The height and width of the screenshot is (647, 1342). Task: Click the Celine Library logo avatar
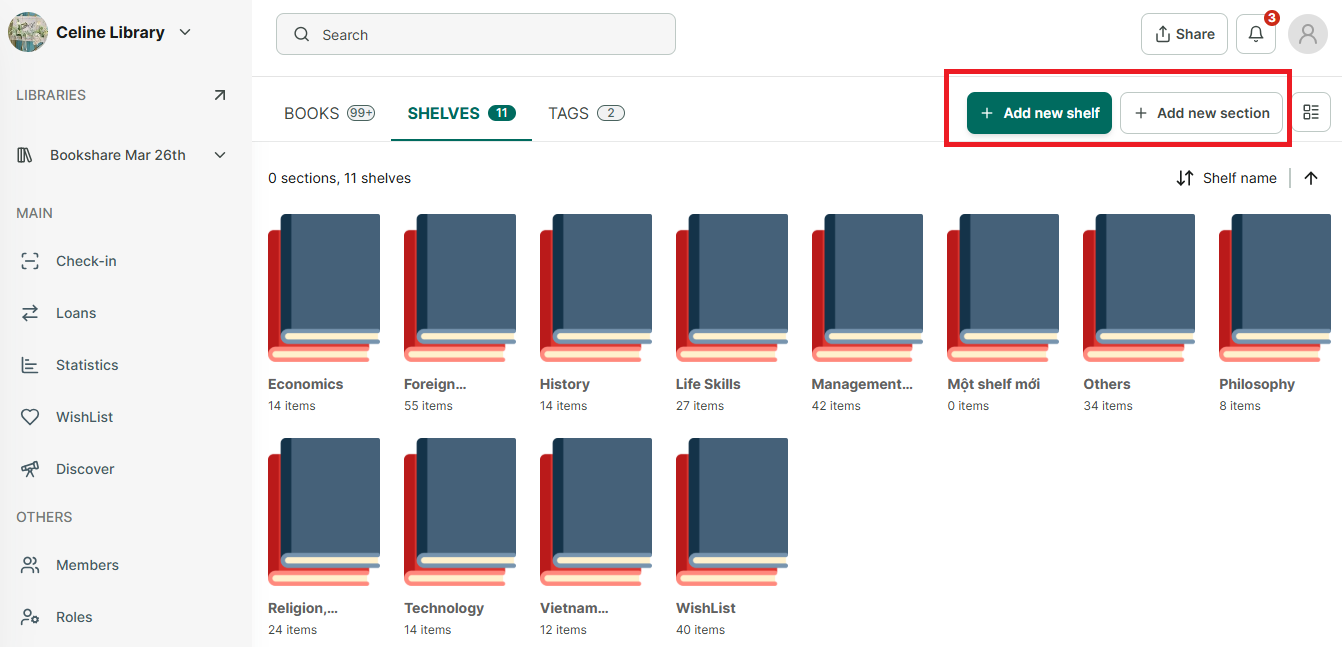[28, 32]
